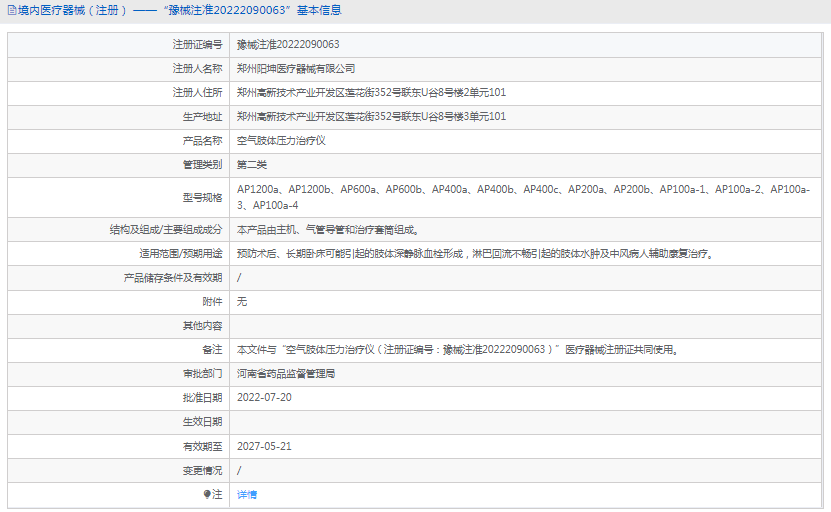Select the expiry date 2027-05-21
The height and width of the screenshot is (512, 831).
pos(264,446)
